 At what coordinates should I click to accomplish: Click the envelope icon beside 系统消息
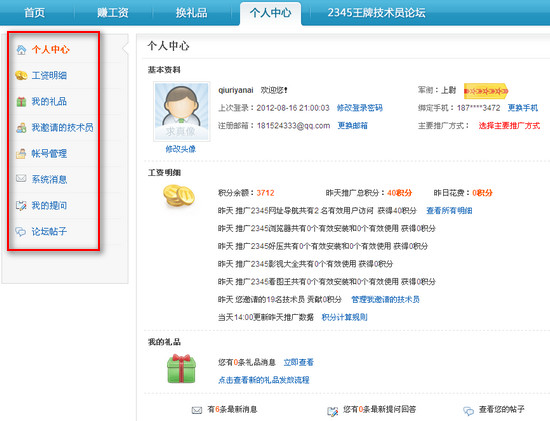point(21,179)
